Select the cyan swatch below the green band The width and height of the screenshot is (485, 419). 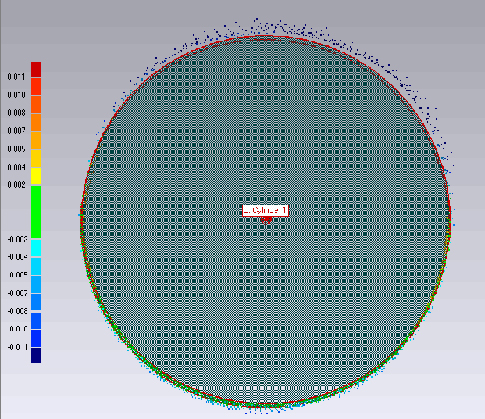tap(36, 248)
